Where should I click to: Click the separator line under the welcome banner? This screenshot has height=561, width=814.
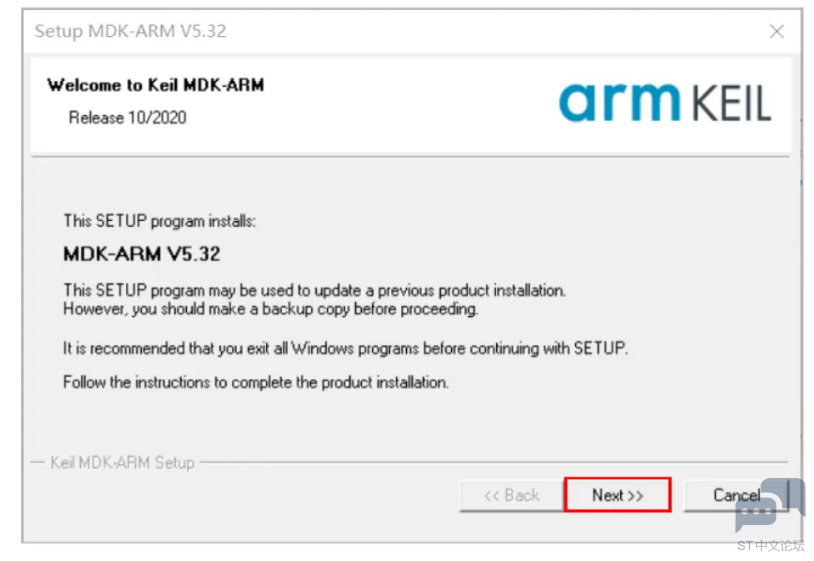(410, 156)
